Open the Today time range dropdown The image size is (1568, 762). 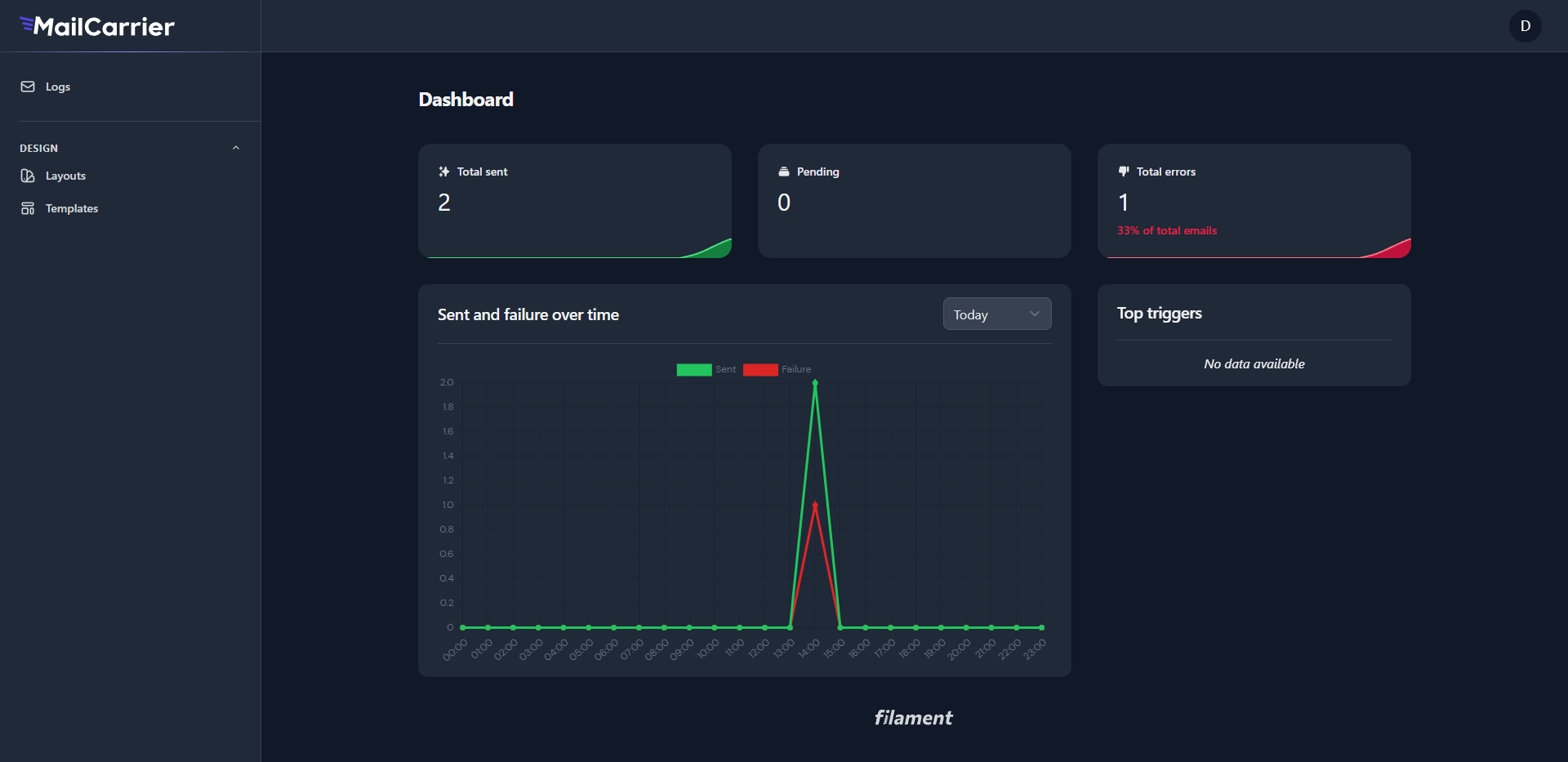(996, 314)
